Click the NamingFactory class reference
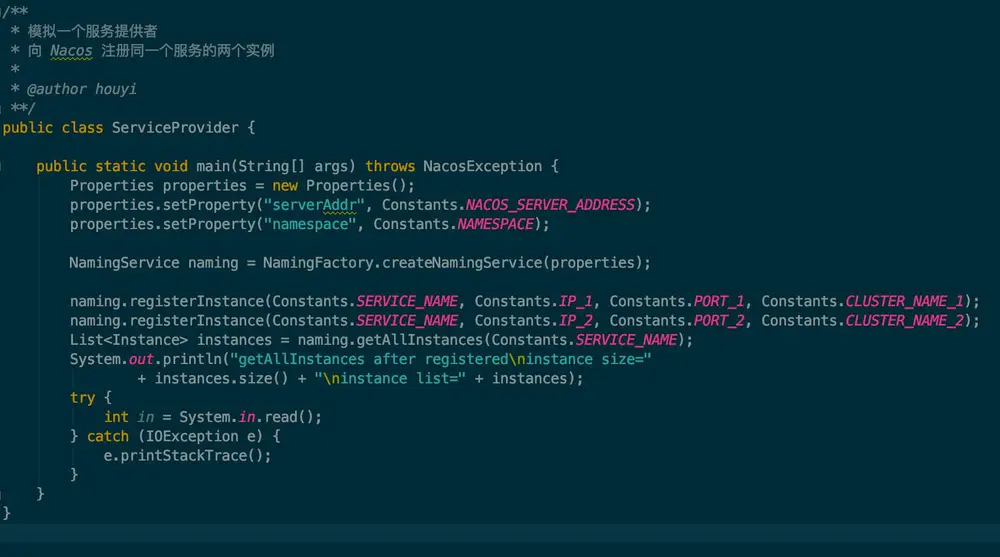Viewport: 1000px width, 557px height. pyautogui.click(x=318, y=263)
